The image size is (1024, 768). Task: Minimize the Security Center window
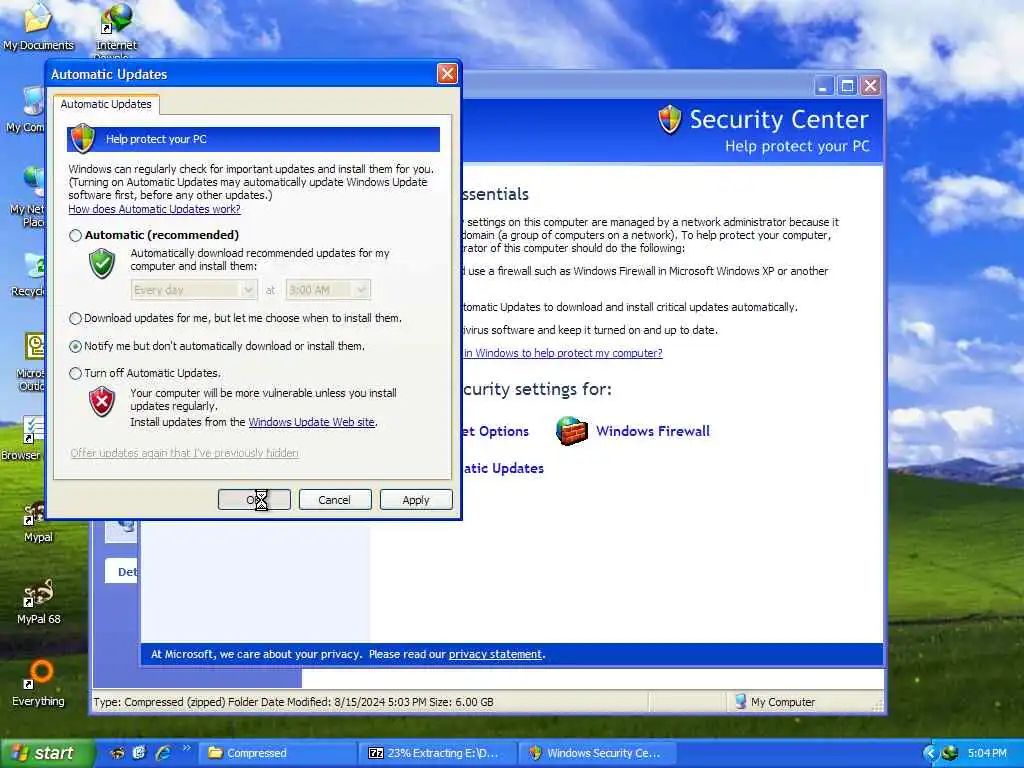pos(824,86)
